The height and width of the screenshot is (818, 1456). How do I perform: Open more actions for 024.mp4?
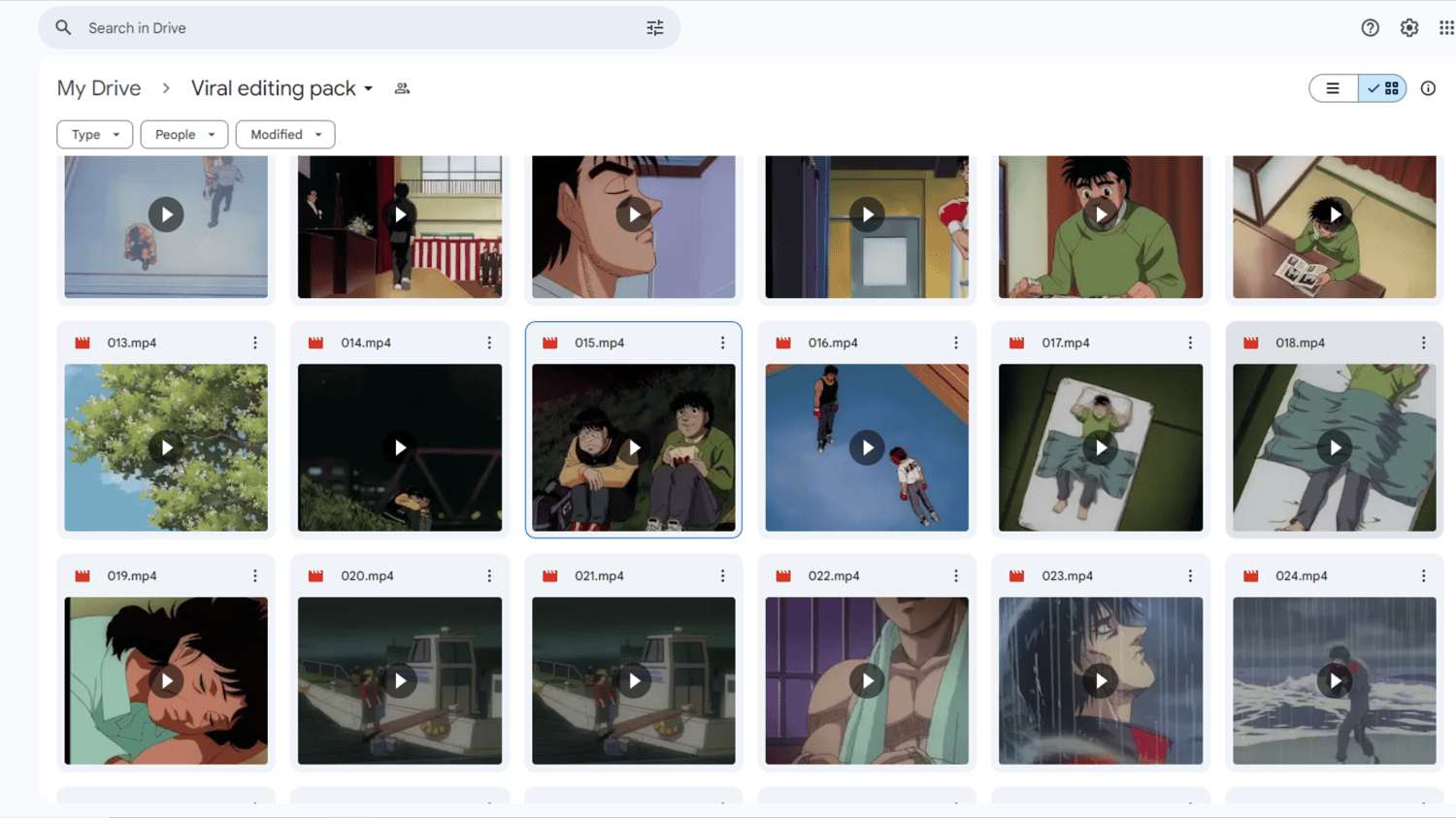(1424, 576)
